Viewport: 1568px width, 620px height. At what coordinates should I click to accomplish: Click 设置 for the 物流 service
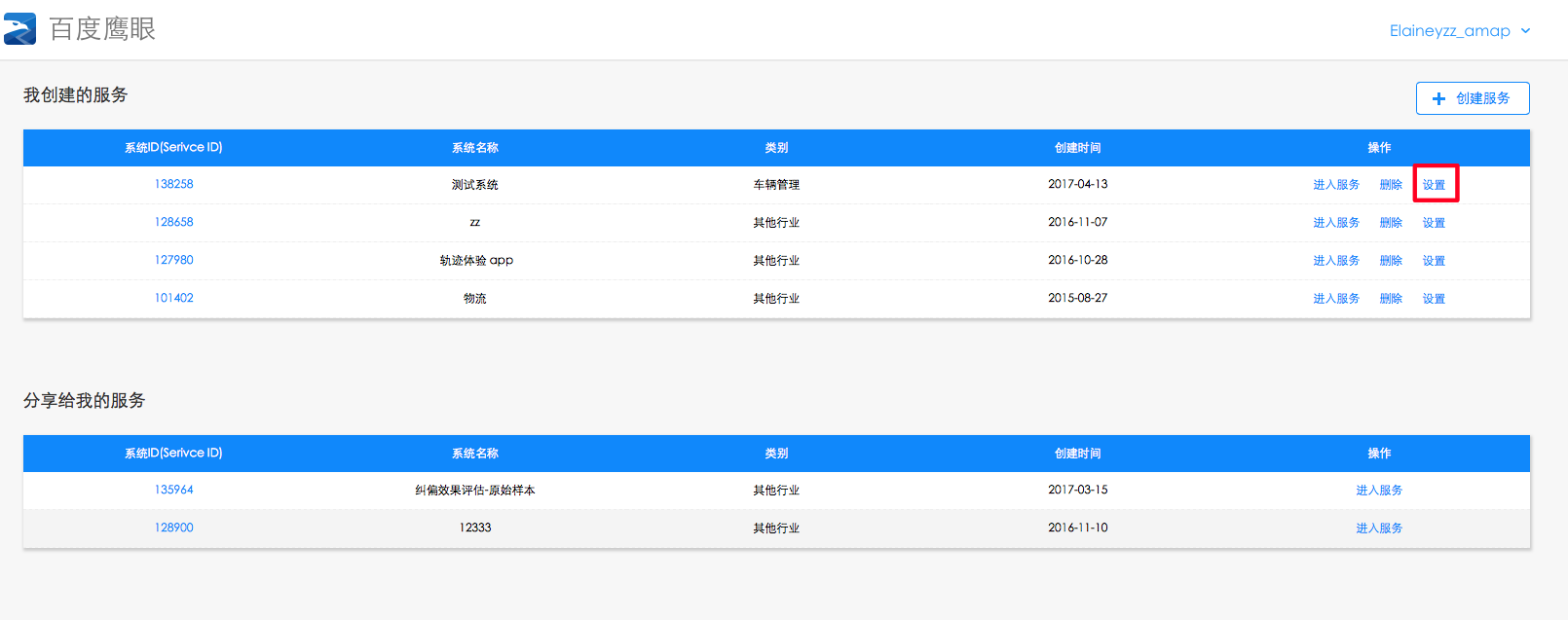(x=1434, y=299)
